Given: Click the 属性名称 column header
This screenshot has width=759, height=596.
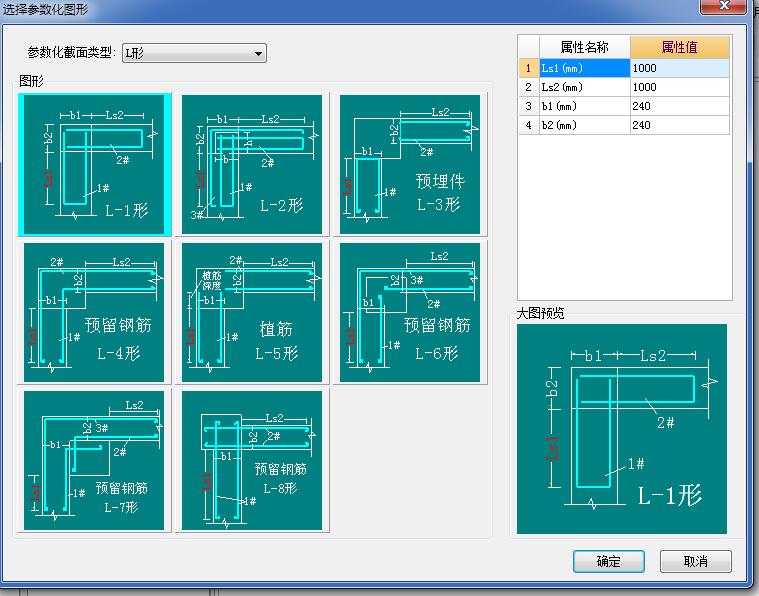Looking at the screenshot, I should pyautogui.click(x=585, y=47).
